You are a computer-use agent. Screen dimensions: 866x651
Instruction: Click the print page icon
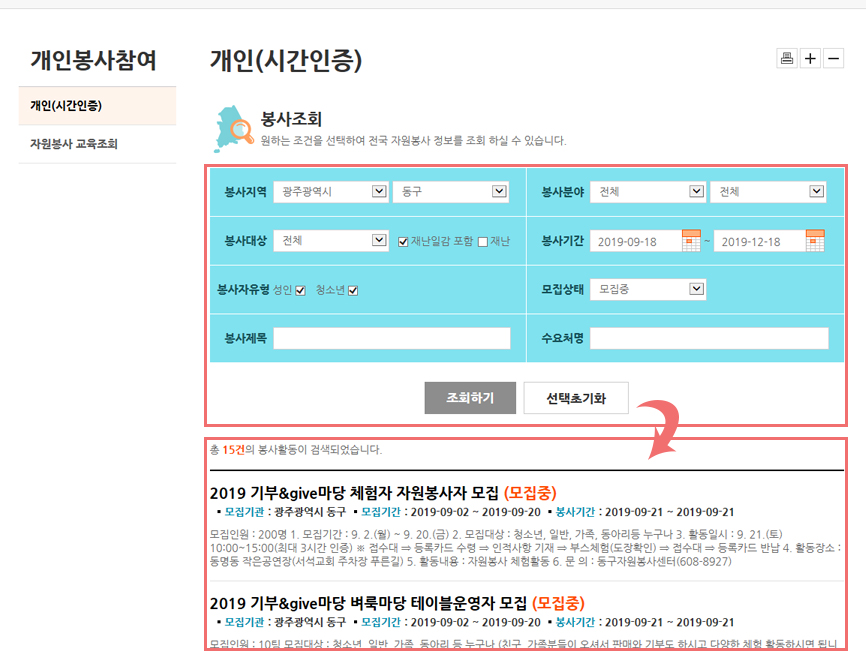click(x=787, y=58)
